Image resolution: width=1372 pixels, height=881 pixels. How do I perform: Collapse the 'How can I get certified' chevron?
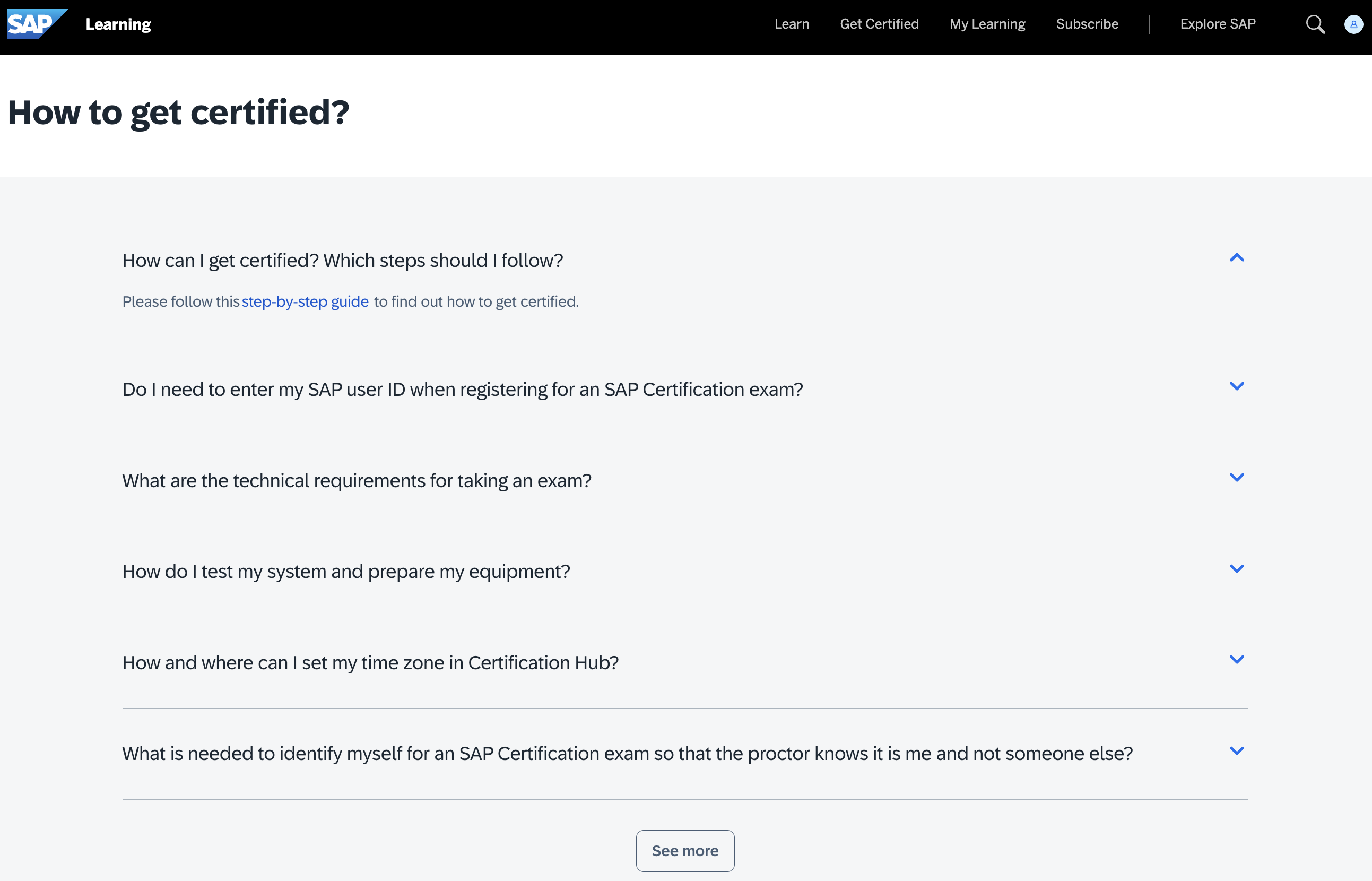(1237, 258)
